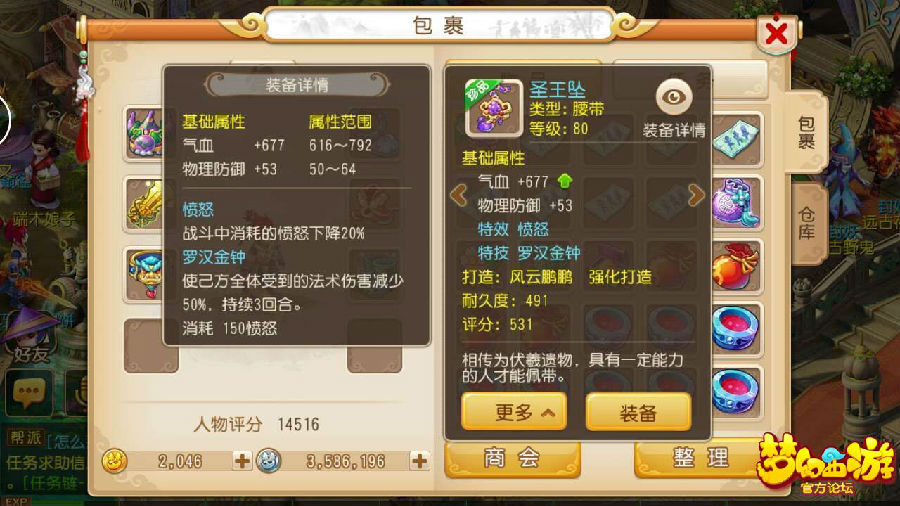This screenshot has width=900, height=506.
Task: Click the 装备 equip button
Action: pos(638,411)
